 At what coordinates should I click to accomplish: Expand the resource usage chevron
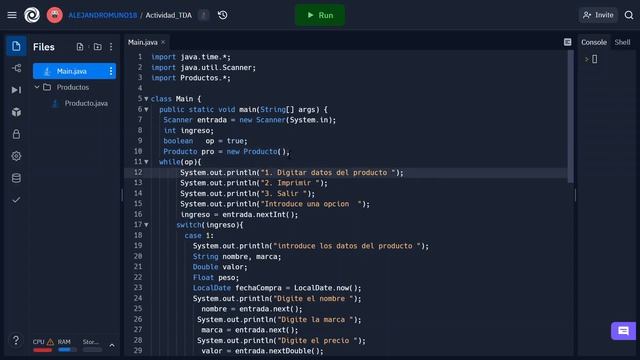pos(112,346)
